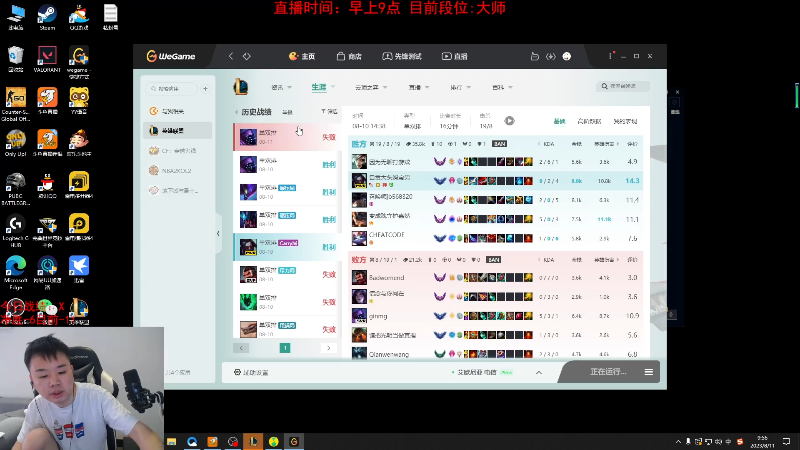Click the League of Legends taskbar icon
This screenshot has height=450, width=800.
pyautogui.click(x=253, y=441)
